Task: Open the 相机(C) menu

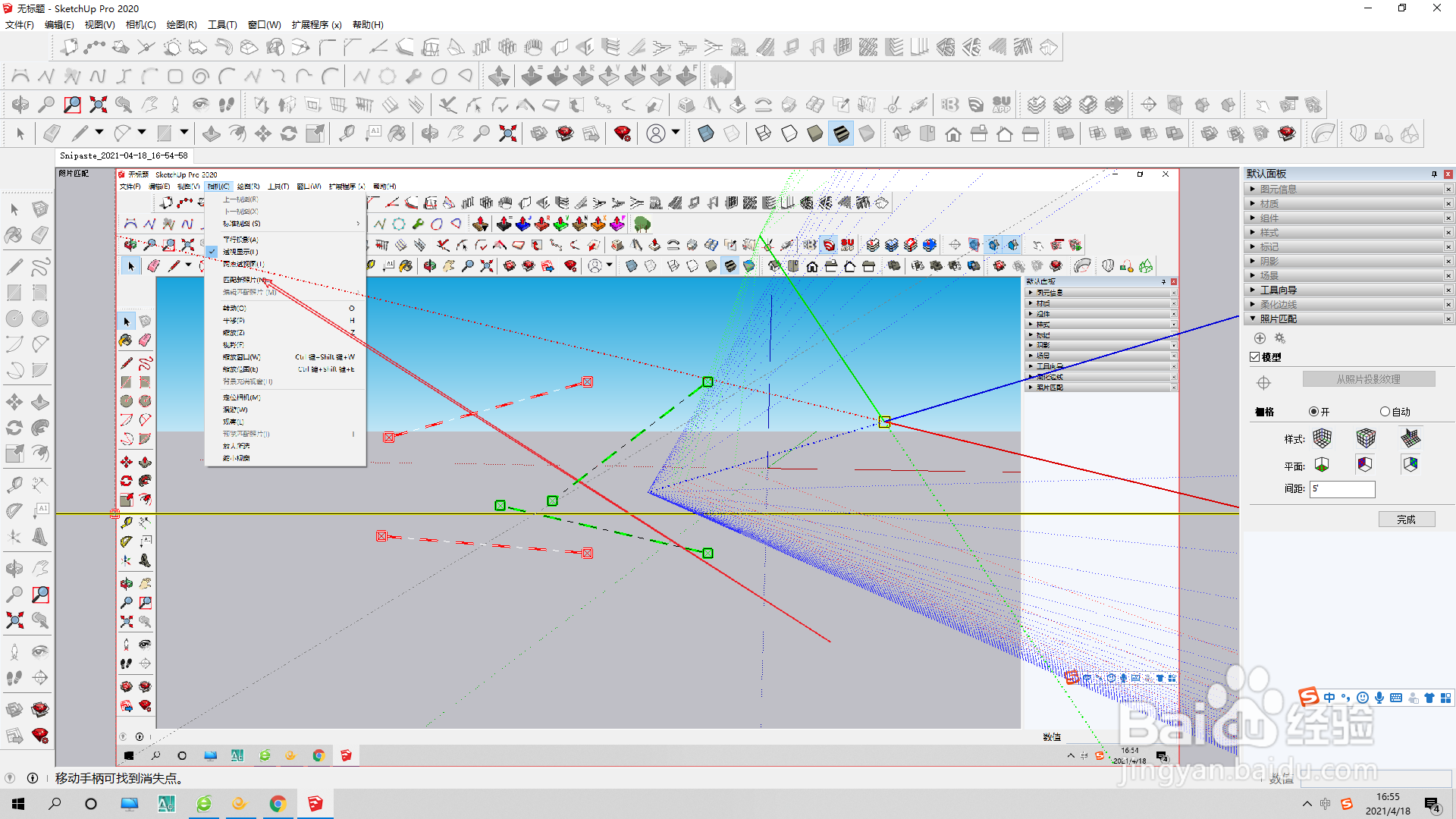Action: pyautogui.click(x=140, y=25)
